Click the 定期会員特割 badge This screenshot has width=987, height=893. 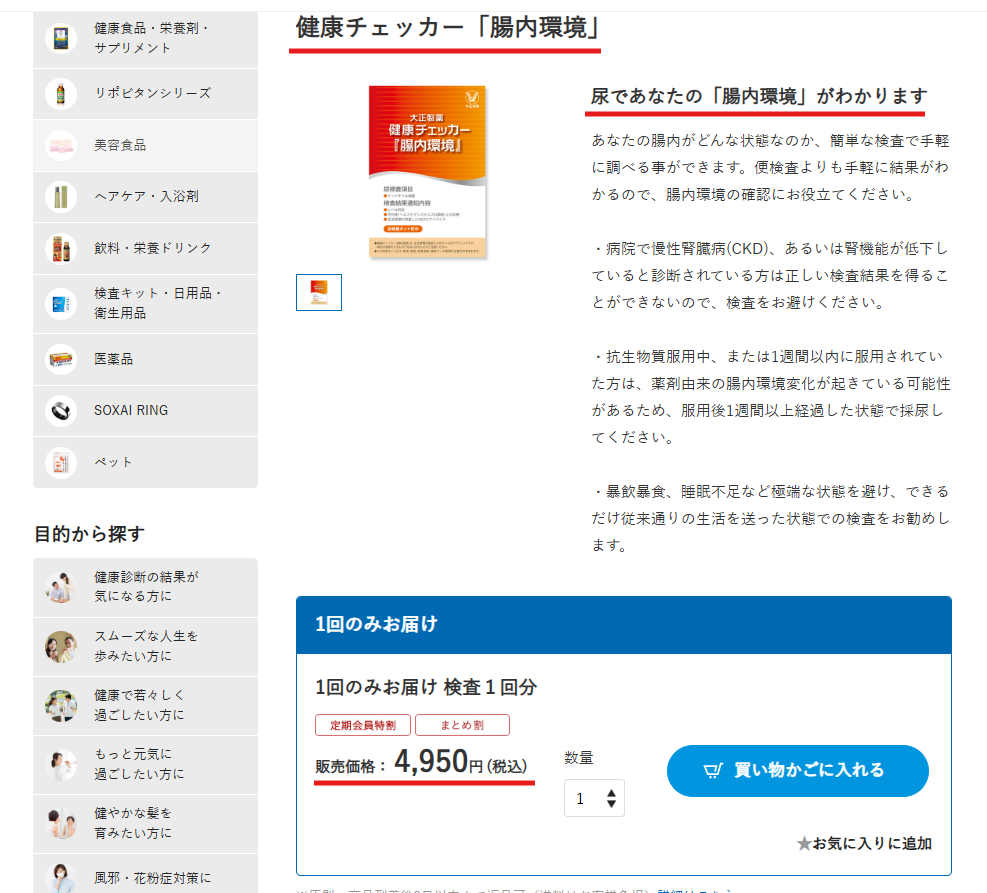363,725
